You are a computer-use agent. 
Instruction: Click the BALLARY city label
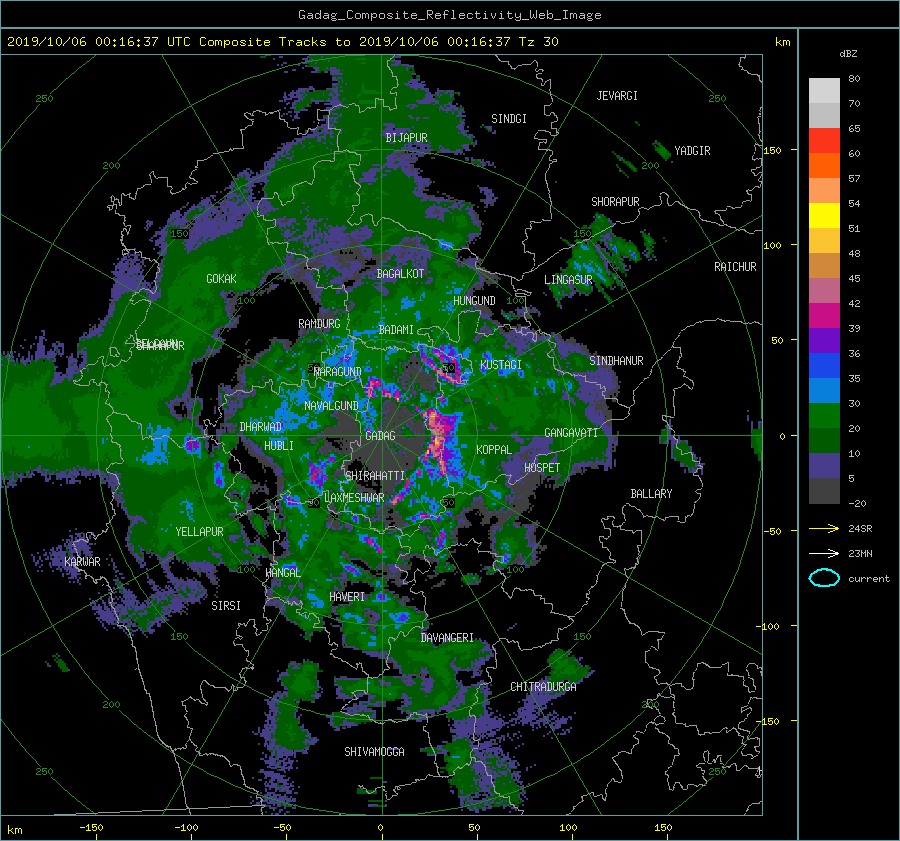651,494
